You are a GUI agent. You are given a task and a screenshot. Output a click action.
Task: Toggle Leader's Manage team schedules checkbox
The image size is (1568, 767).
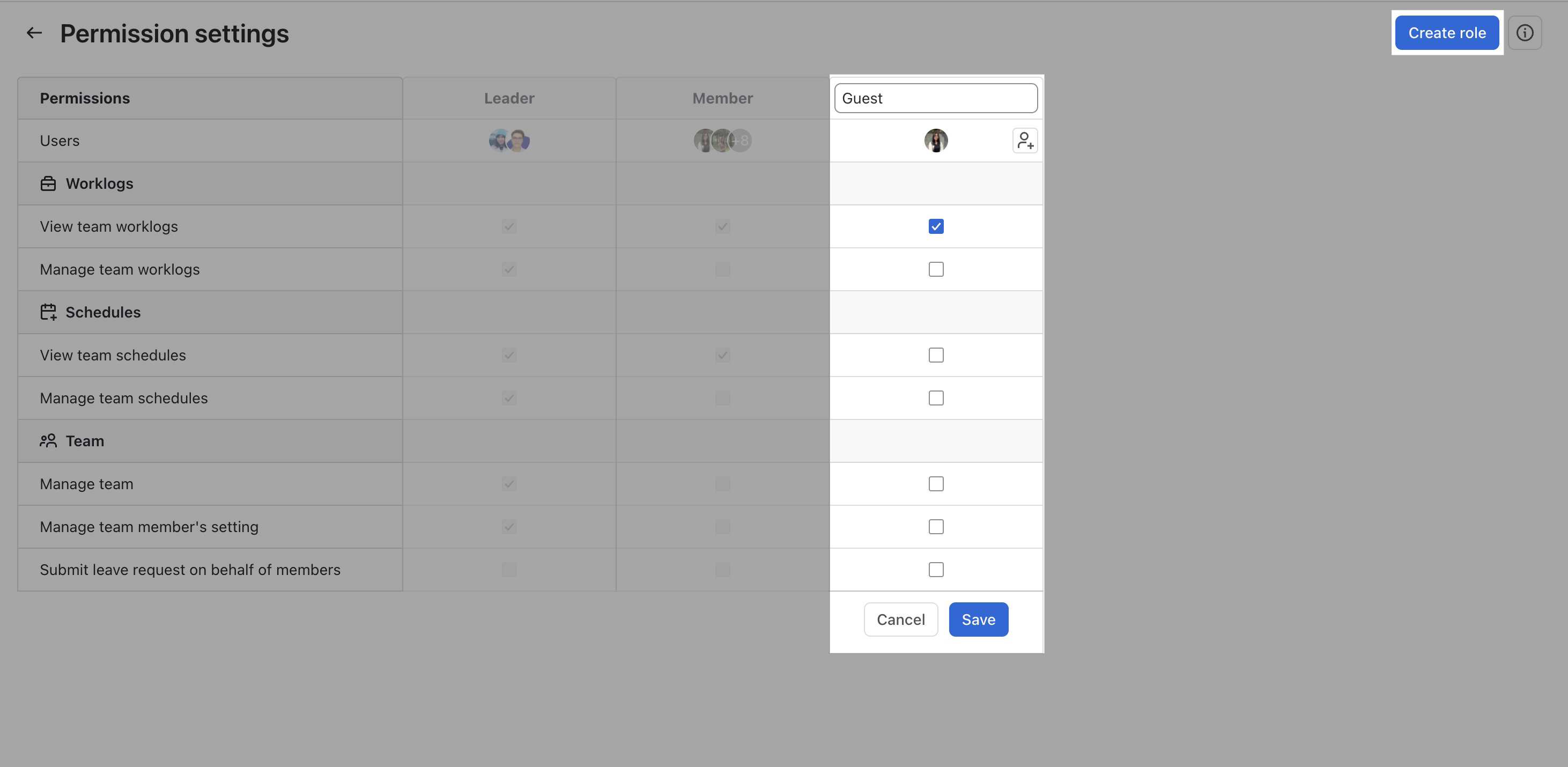pos(509,398)
